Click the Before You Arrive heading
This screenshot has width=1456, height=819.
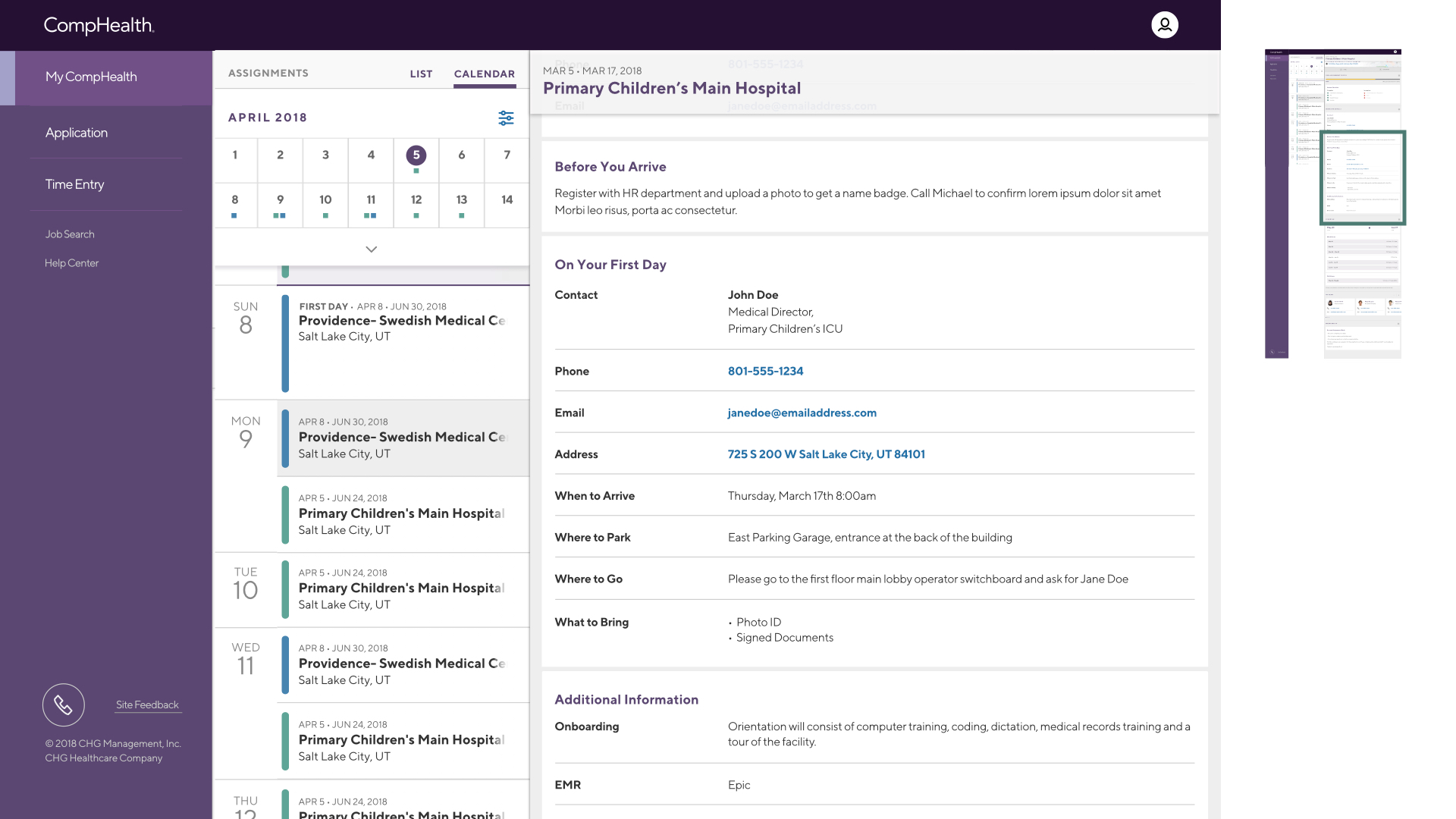(610, 167)
